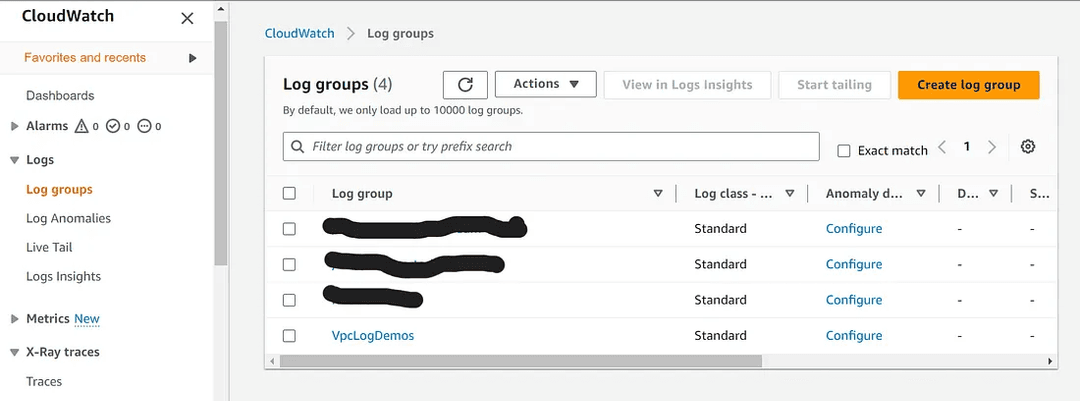Check the third redacted log group row

(289, 300)
